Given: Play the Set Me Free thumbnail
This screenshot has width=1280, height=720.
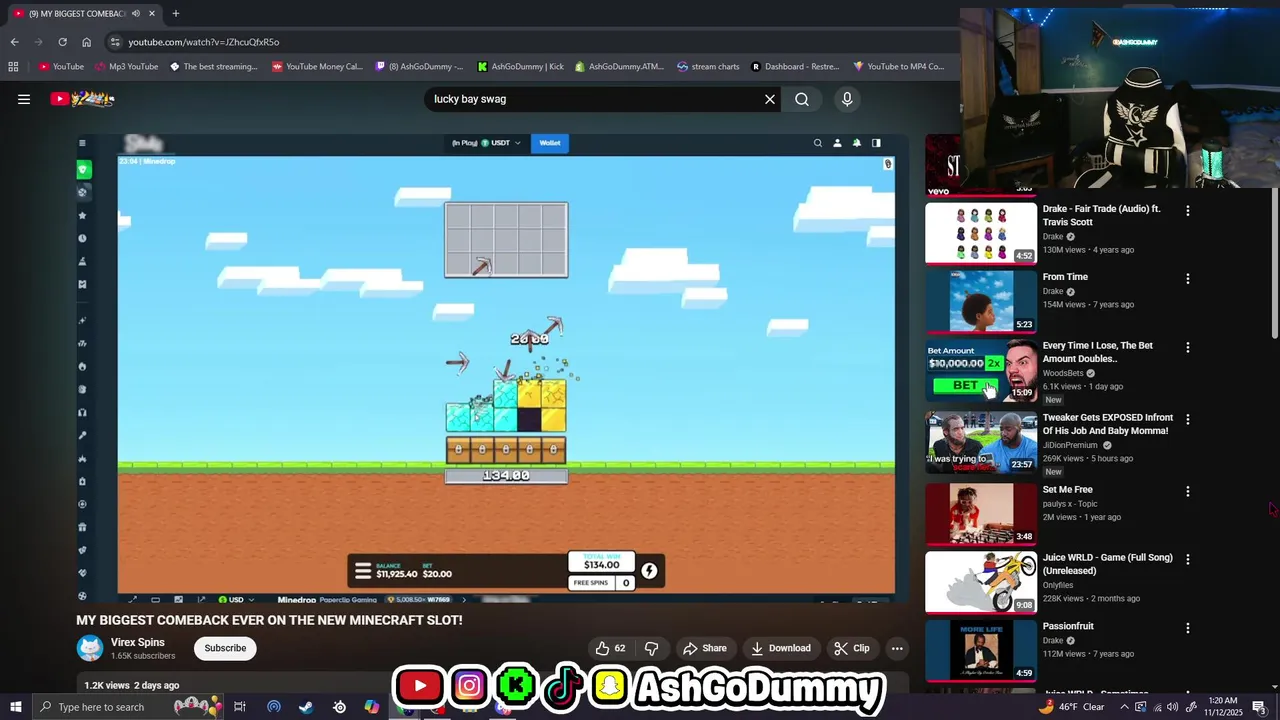Looking at the screenshot, I should click(x=981, y=514).
